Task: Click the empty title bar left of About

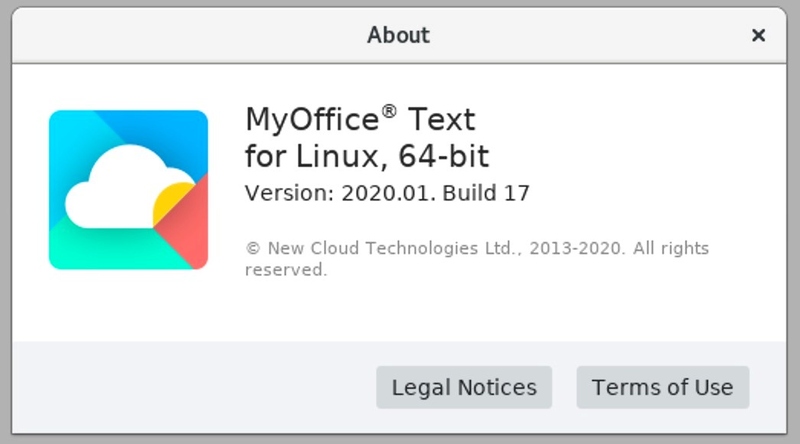Action: [x=180, y=35]
